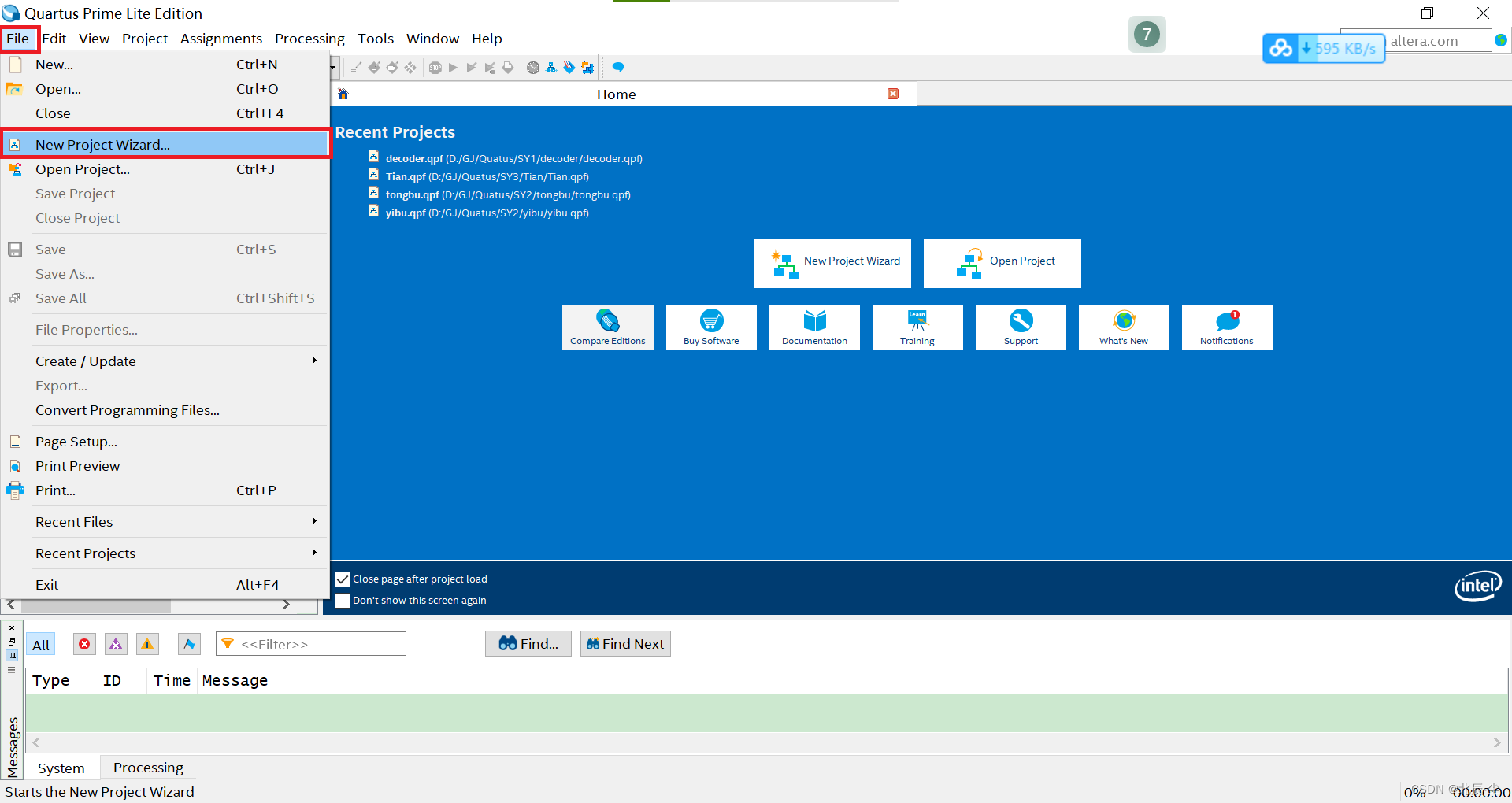Select Page Setup menu entry

point(165,442)
